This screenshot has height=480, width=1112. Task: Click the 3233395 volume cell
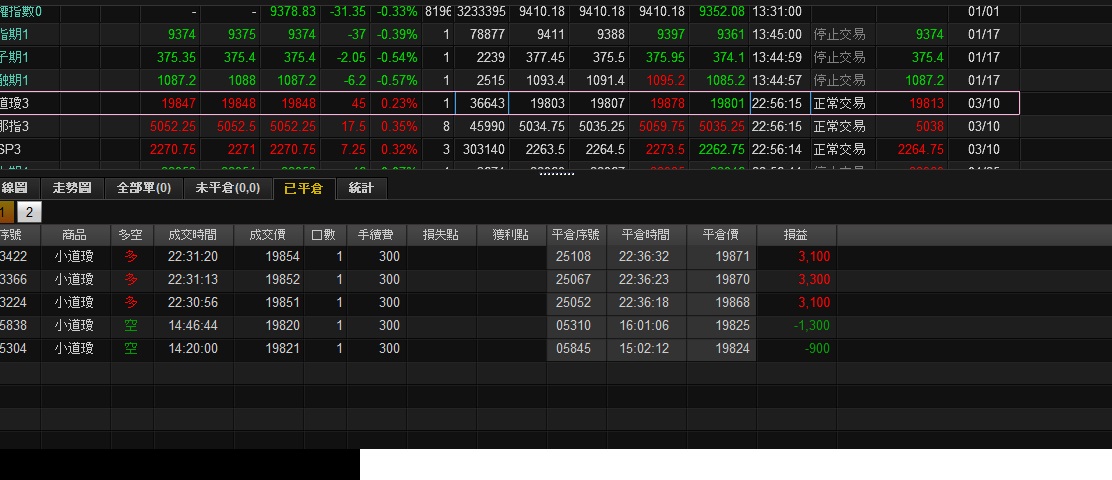pyautogui.click(x=481, y=11)
